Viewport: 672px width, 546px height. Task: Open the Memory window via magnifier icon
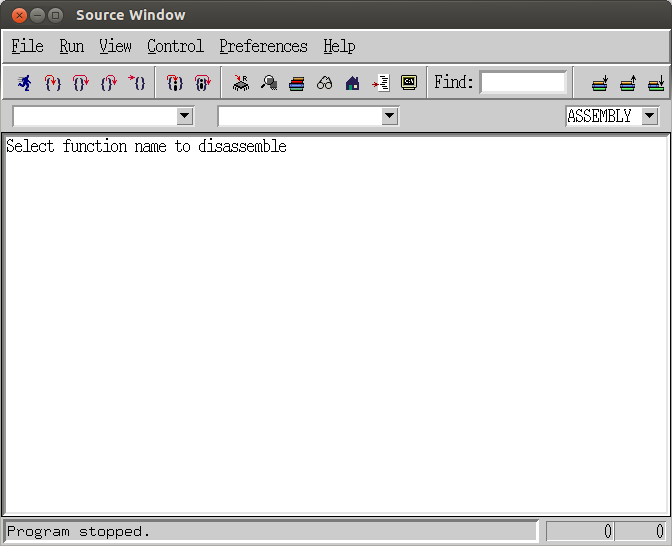pyautogui.click(x=269, y=82)
